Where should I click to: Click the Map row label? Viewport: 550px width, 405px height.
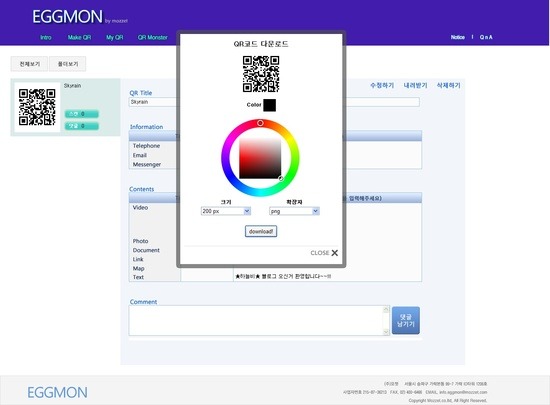[x=138, y=269]
